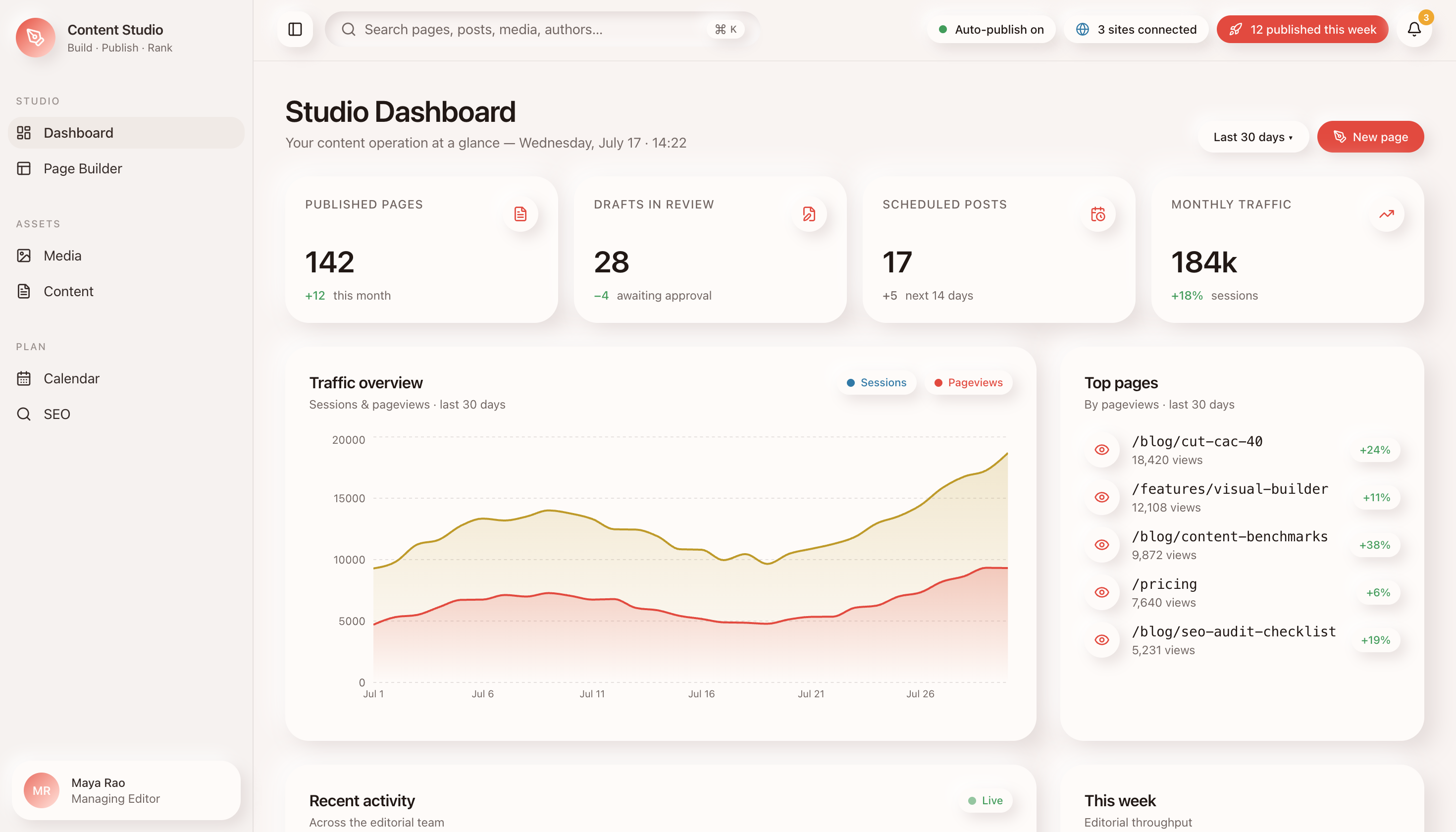Click the +6% badge for /pricing
Image resolution: width=1456 pixels, height=832 pixels.
tap(1378, 592)
